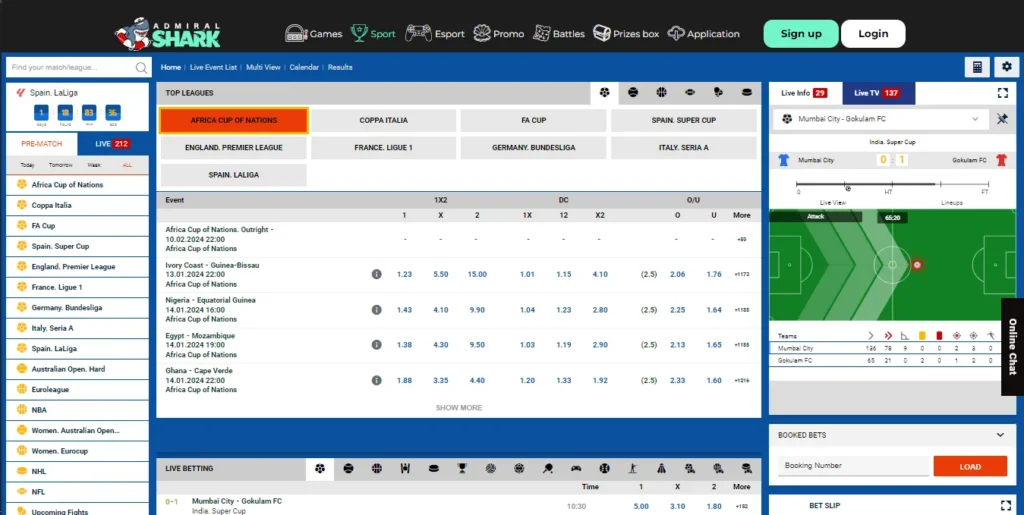1024x515 pixels.
Task: Switch to LIVE betting mode
Action: coord(112,144)
